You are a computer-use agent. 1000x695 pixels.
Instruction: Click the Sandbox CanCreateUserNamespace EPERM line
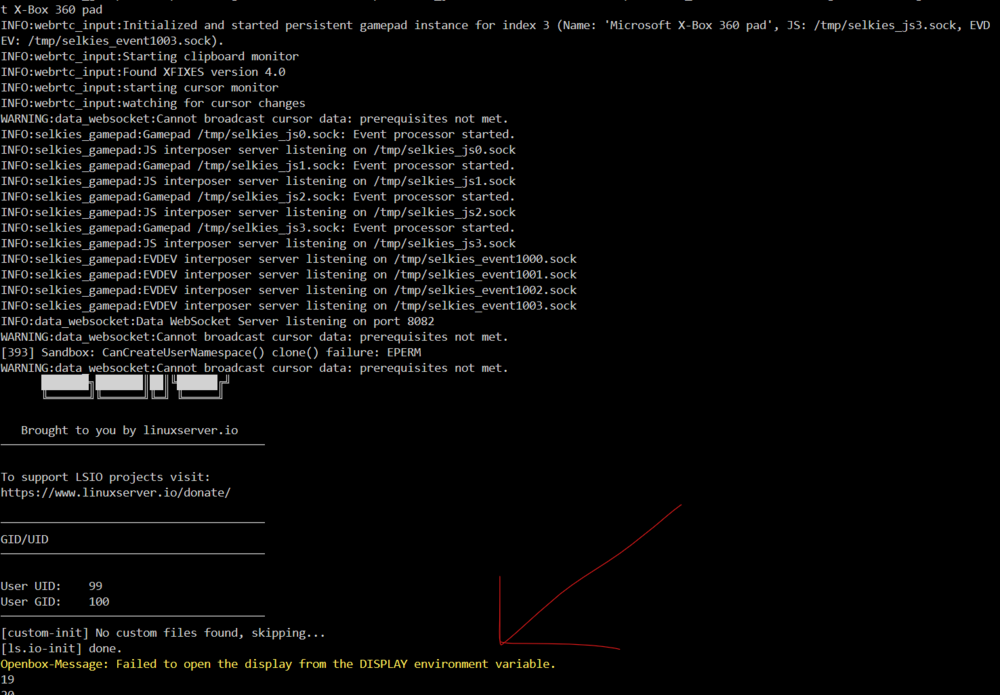[211, 352]
